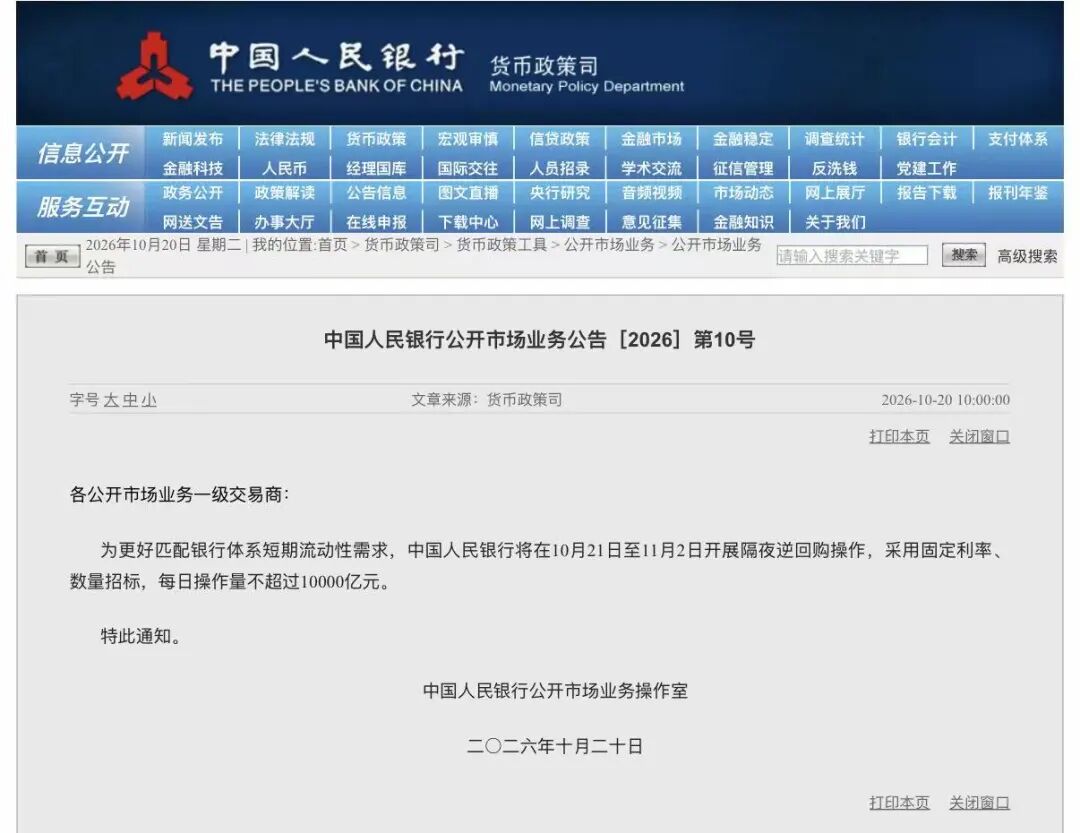Viewport: 1080px width, 833px height.
Task: Go to 报告下载 page
Action: click(x=926, y=193)
